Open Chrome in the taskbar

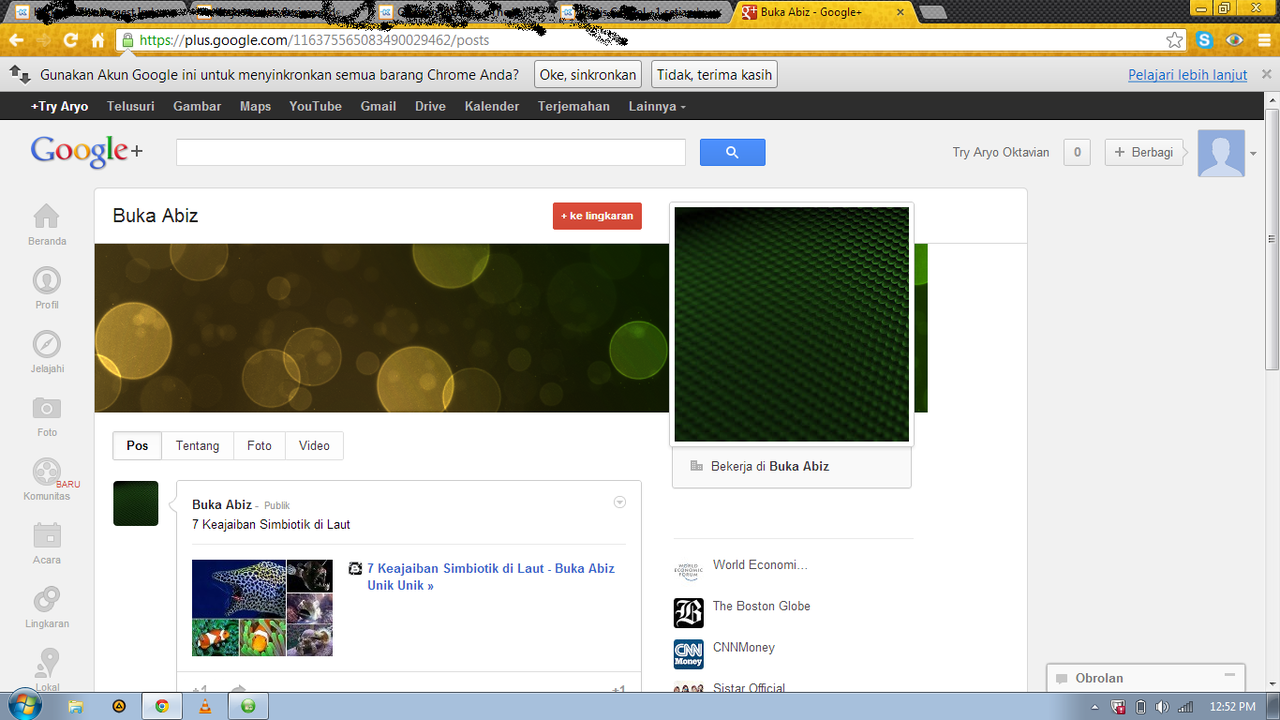pyautogui.click(x=162, y=706)
